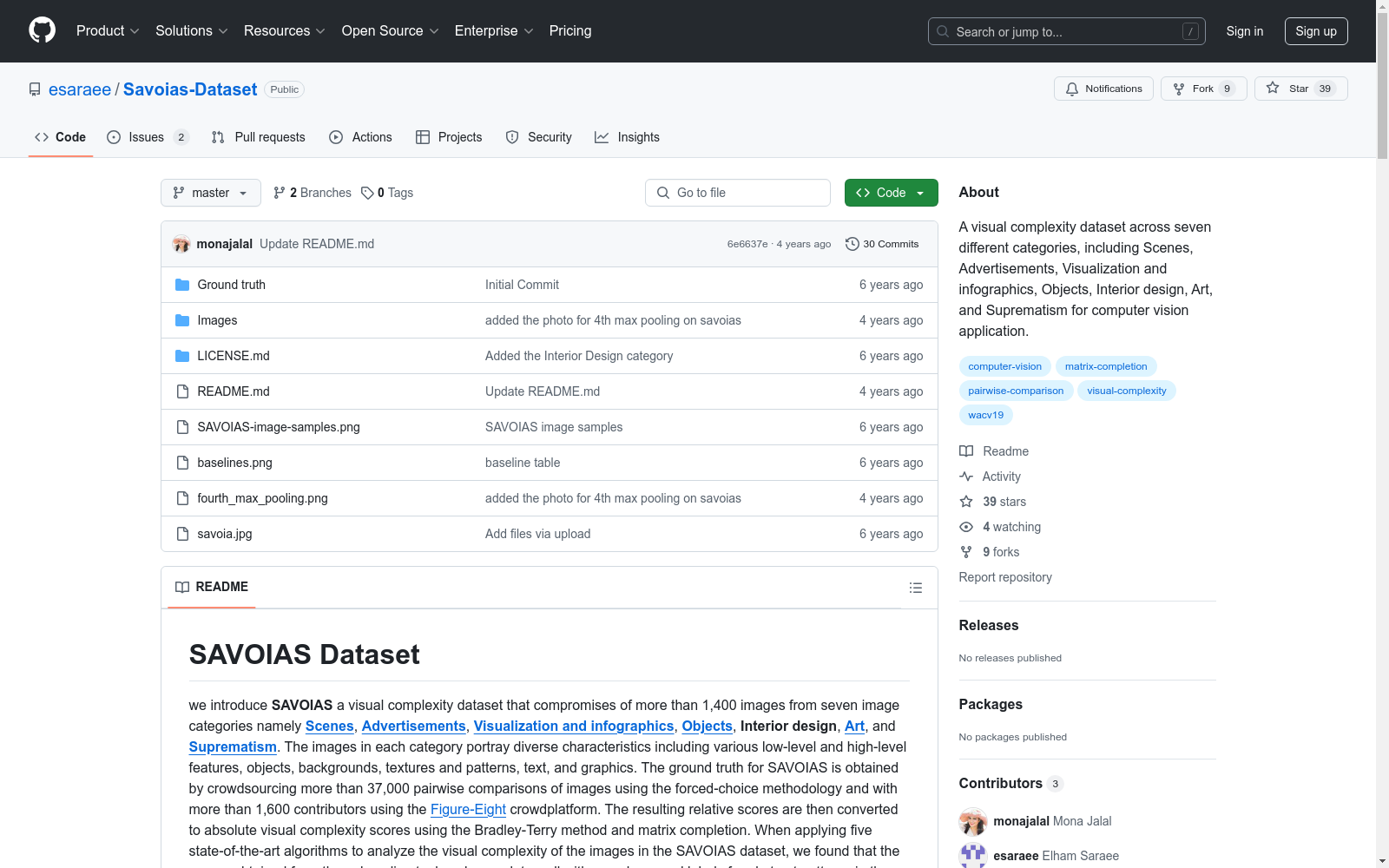1389x868 pixels.
Task: Click the Sign up button
Action: (1316, 31)
